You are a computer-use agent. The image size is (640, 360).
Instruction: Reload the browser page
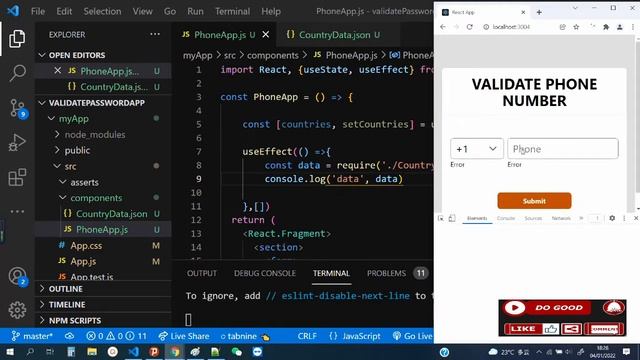[x=470, y=27]
